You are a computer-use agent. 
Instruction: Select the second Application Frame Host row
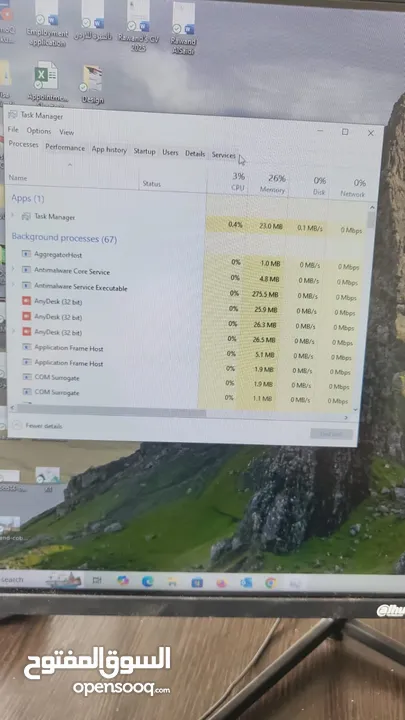(184, 366)
